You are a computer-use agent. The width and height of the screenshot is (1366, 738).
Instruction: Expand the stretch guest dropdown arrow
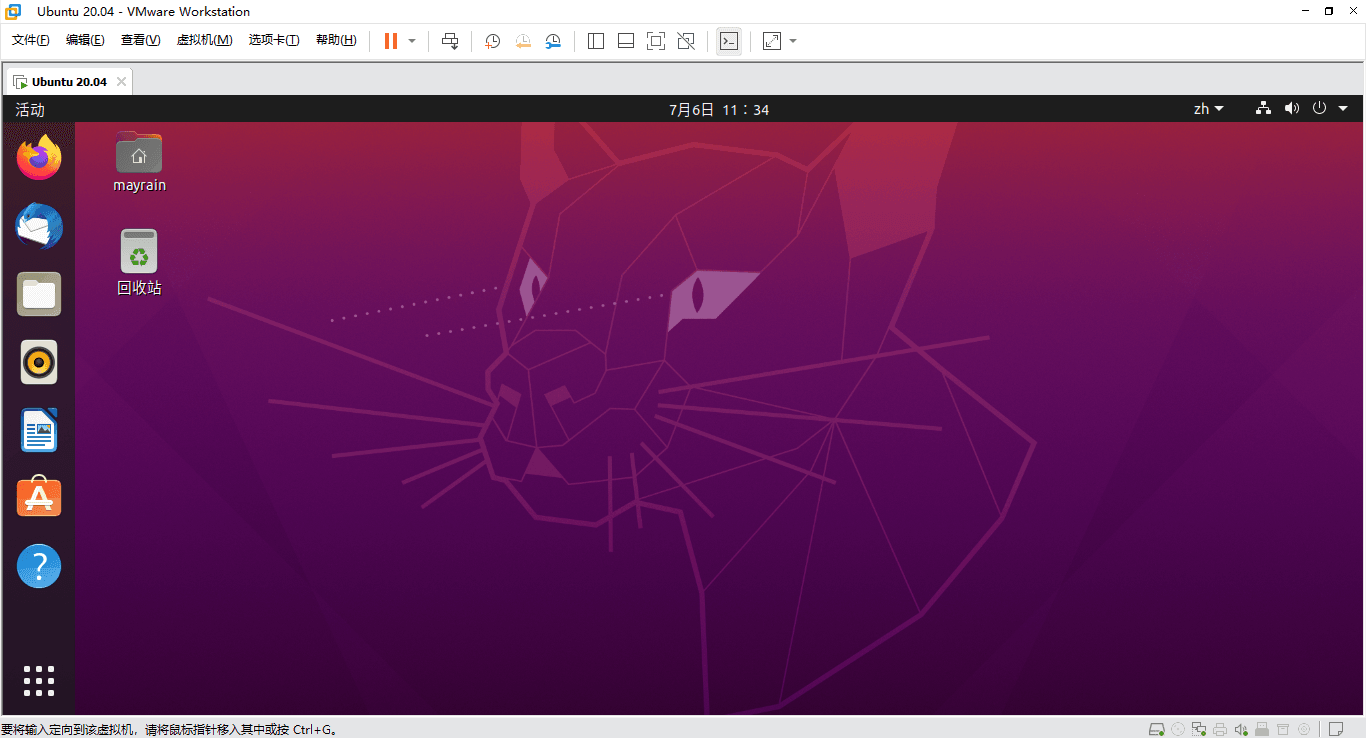[793, 41]
